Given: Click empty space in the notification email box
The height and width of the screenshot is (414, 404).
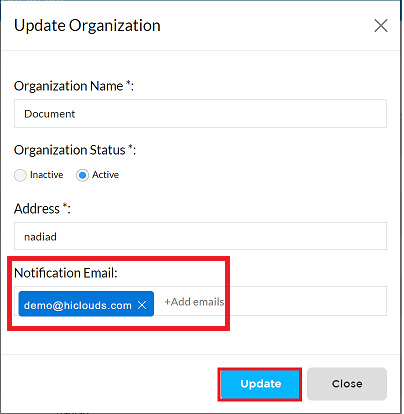Looking at the screenshot, I should (307, 301).
